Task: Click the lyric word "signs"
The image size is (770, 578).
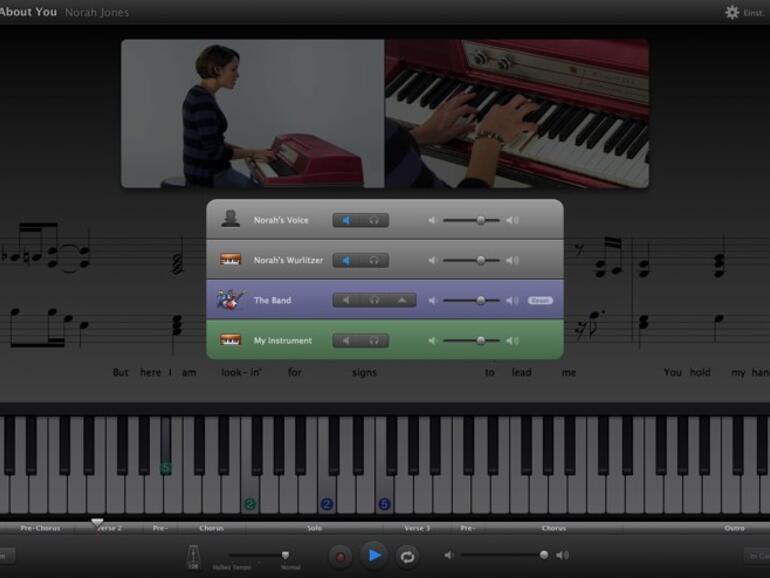Action: (x=364, y=372)
